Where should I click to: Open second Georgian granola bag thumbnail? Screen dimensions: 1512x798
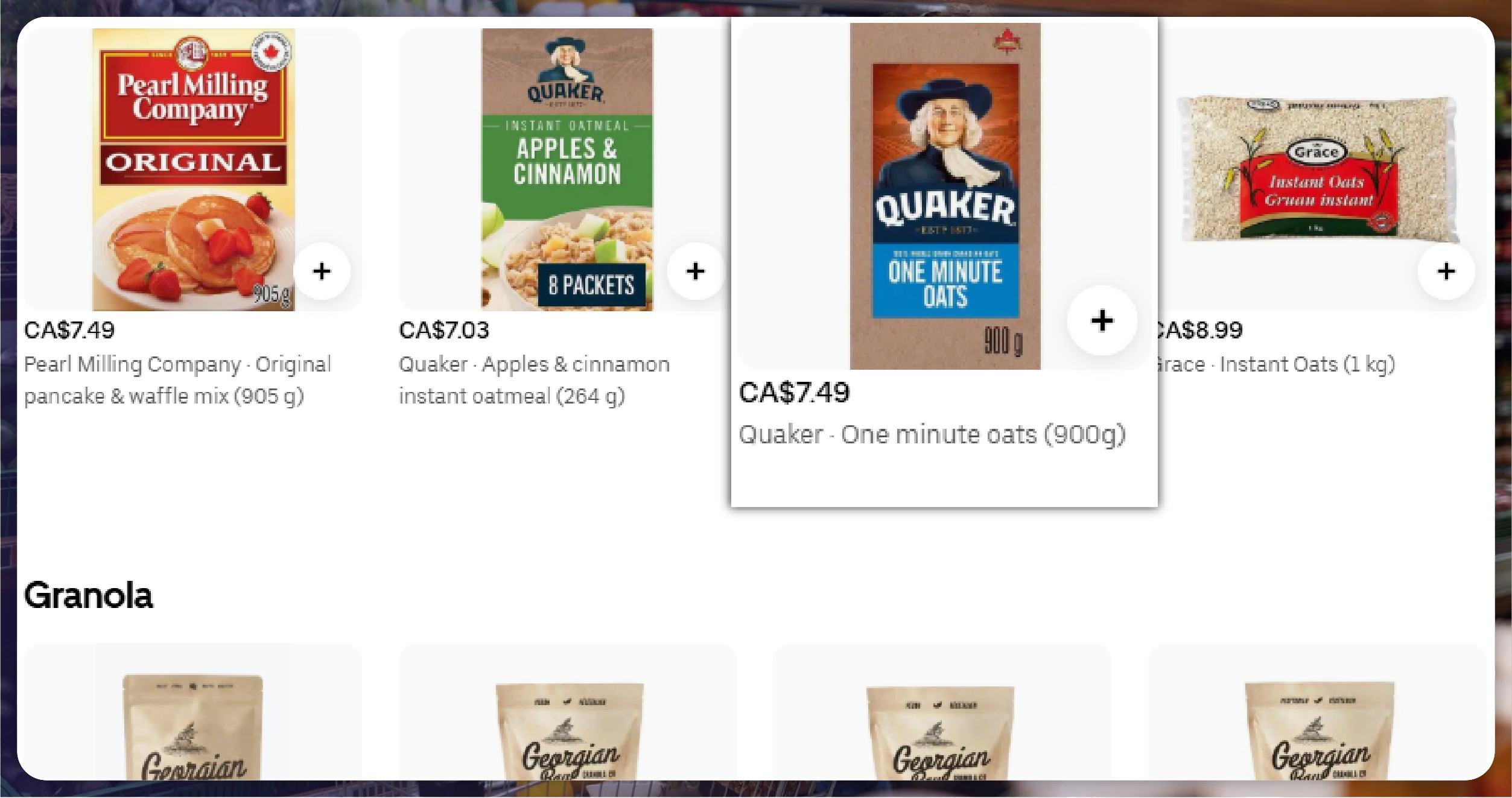pyautogui.click(x=570, y=731)
